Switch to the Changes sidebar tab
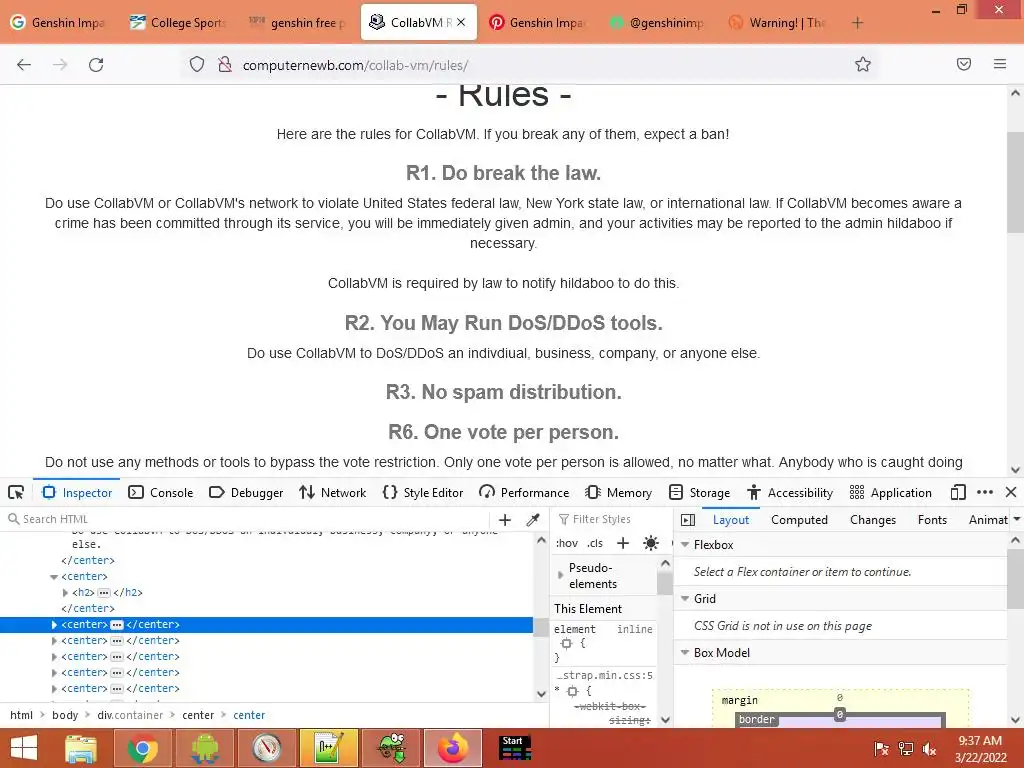 873,520
